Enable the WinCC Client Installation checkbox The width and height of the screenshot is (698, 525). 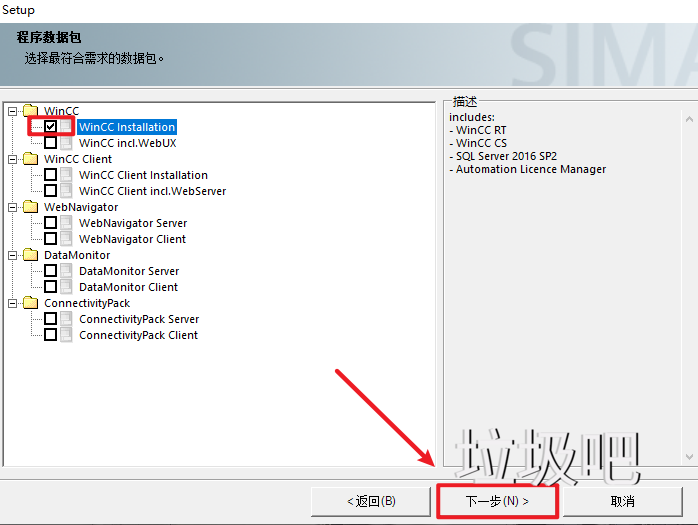pos(50,175)
